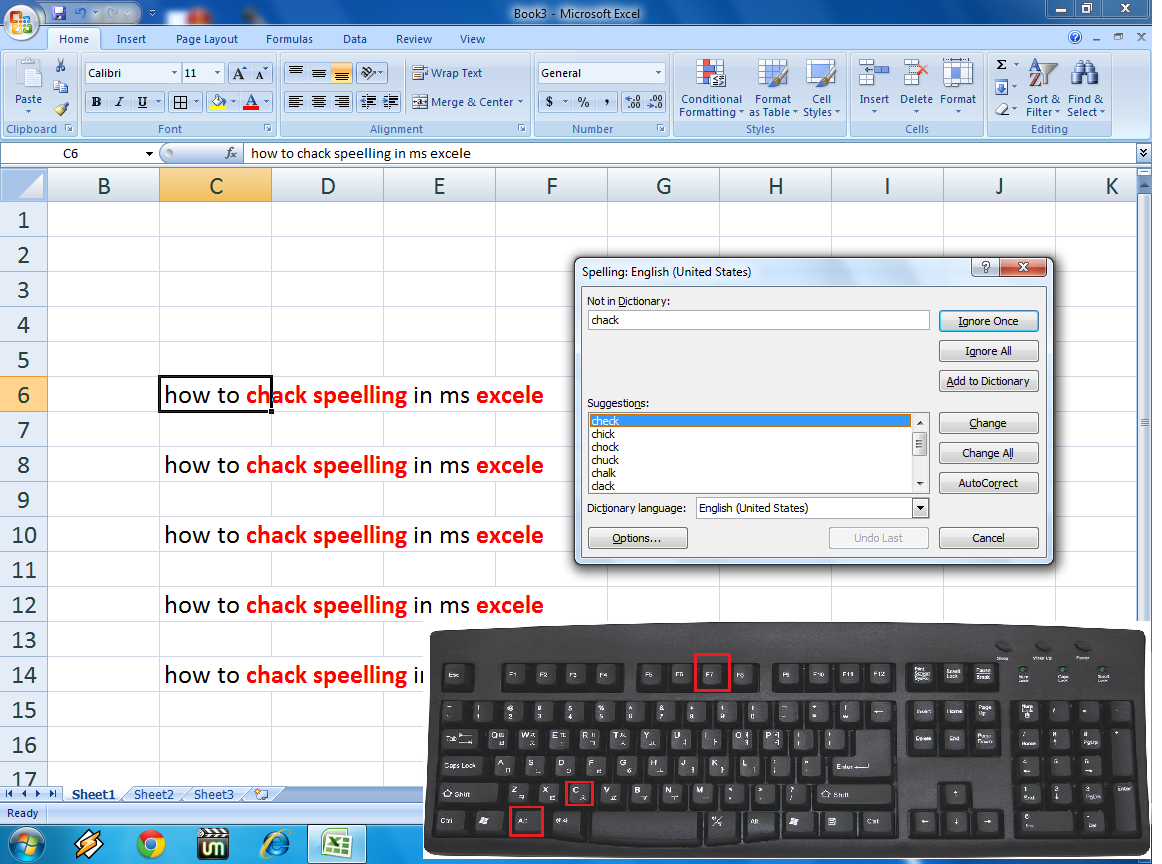Enable Wrap Text
Screen dimensions: 1162x864
point(445,72)
